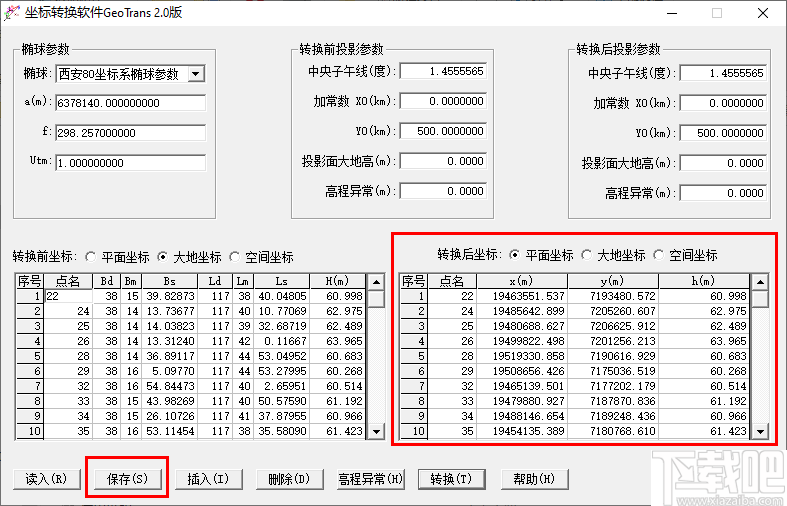Click cell 19465139.501 in result table
787x506 pixels.
point(522,387)
